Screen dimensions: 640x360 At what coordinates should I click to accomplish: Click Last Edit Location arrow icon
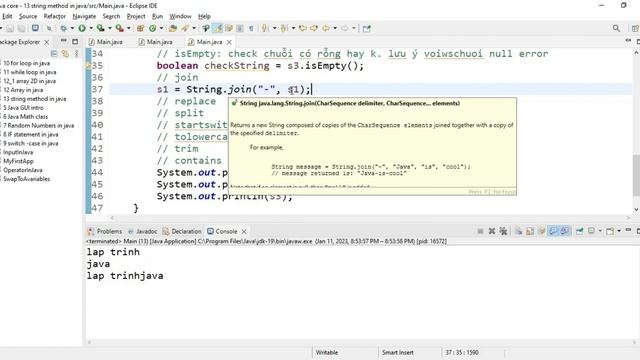pos(302,28)
